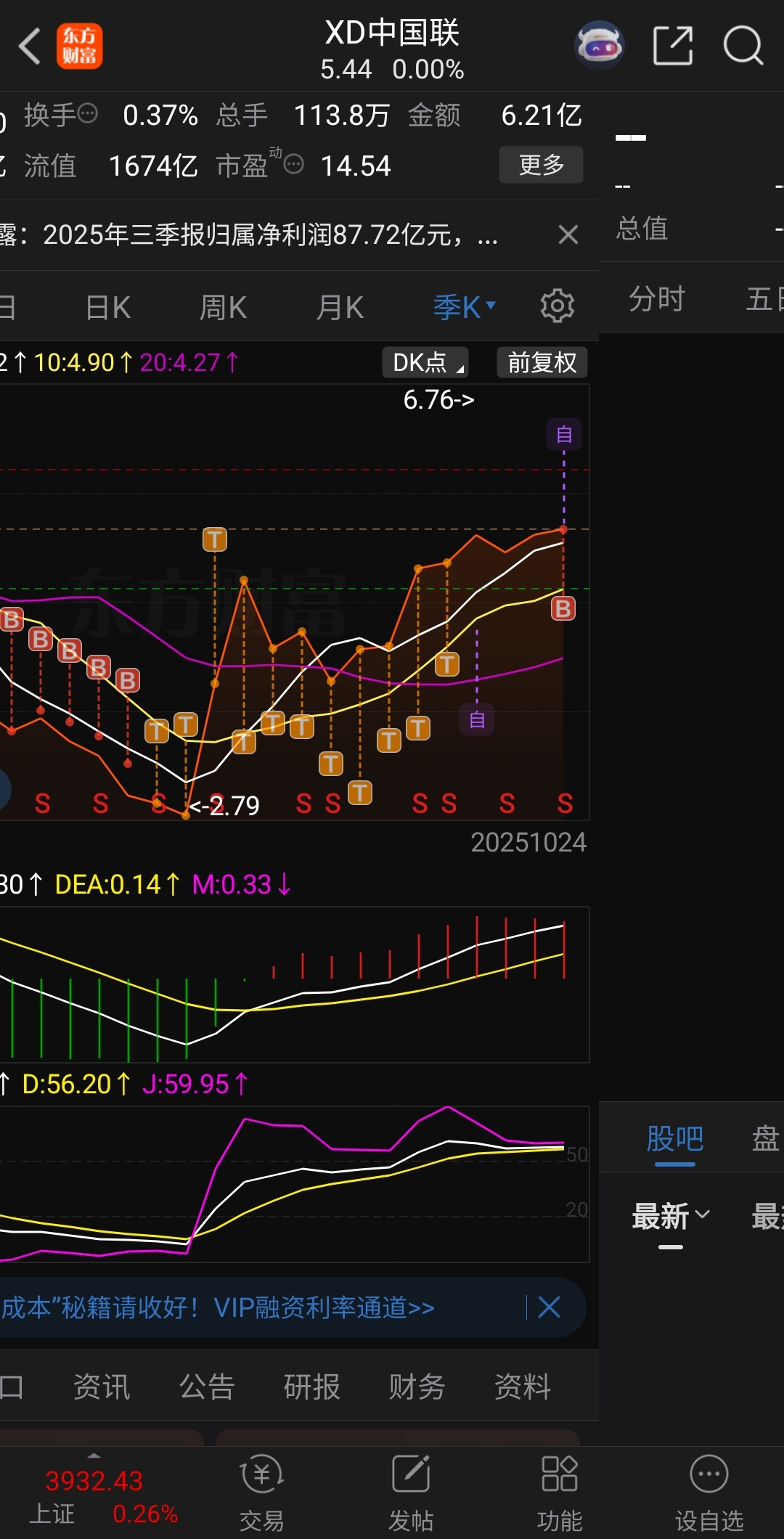Tap the info icon beside 市盈
The width and height of the screenshot is (784, 1539).
coord(293,164)
